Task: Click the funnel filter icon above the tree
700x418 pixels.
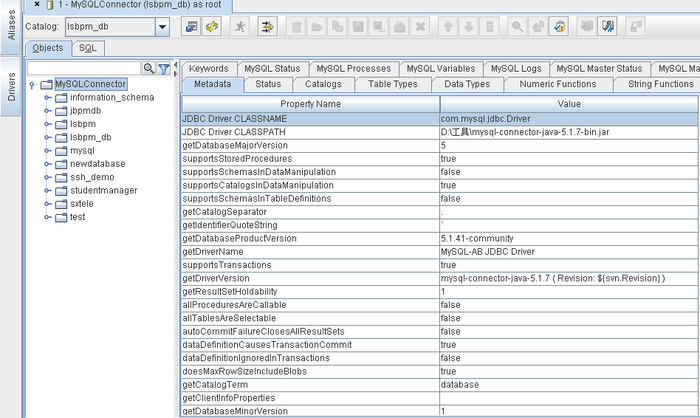Action: [164, 68]
